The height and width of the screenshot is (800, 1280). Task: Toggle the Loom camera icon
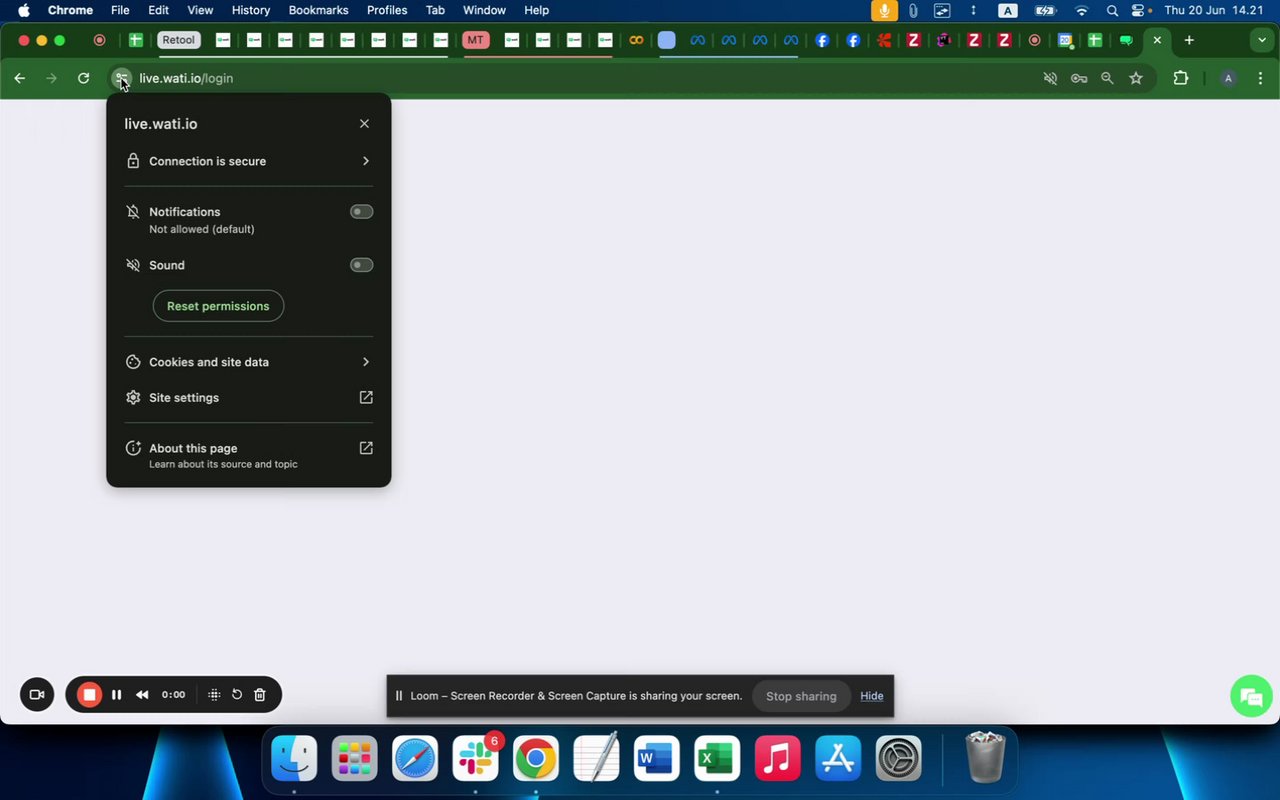click(x=37, y=695)
